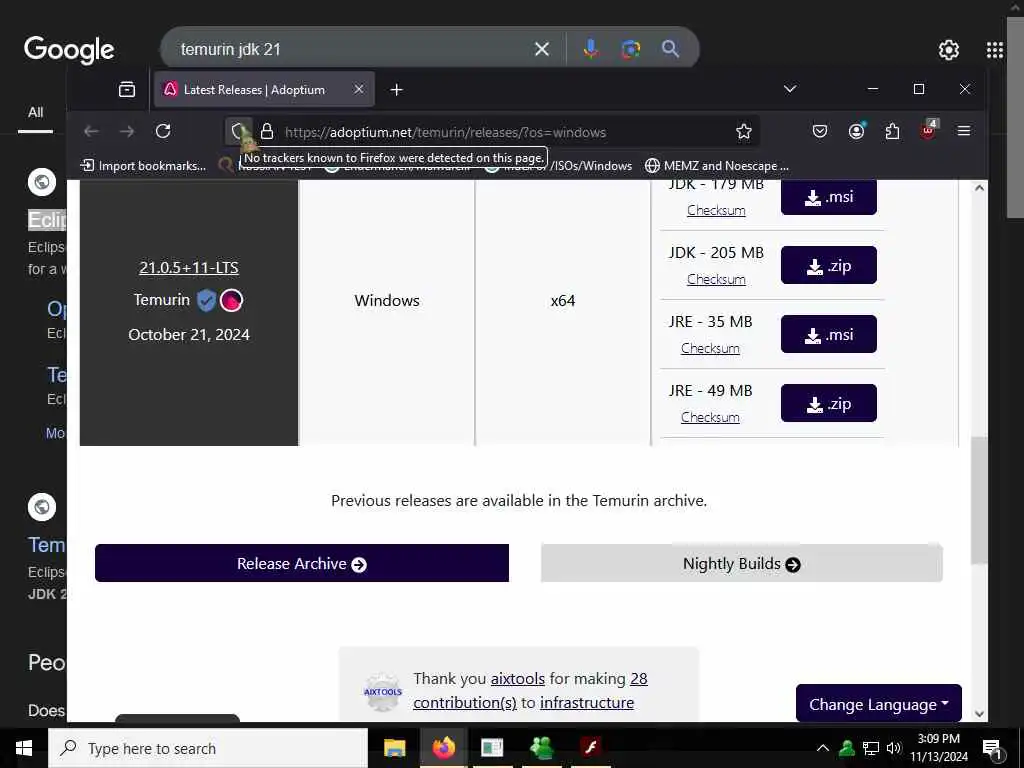Open Import bookmarks item
This screenshot has width=1024, height=768.
[x=143, y=166]
